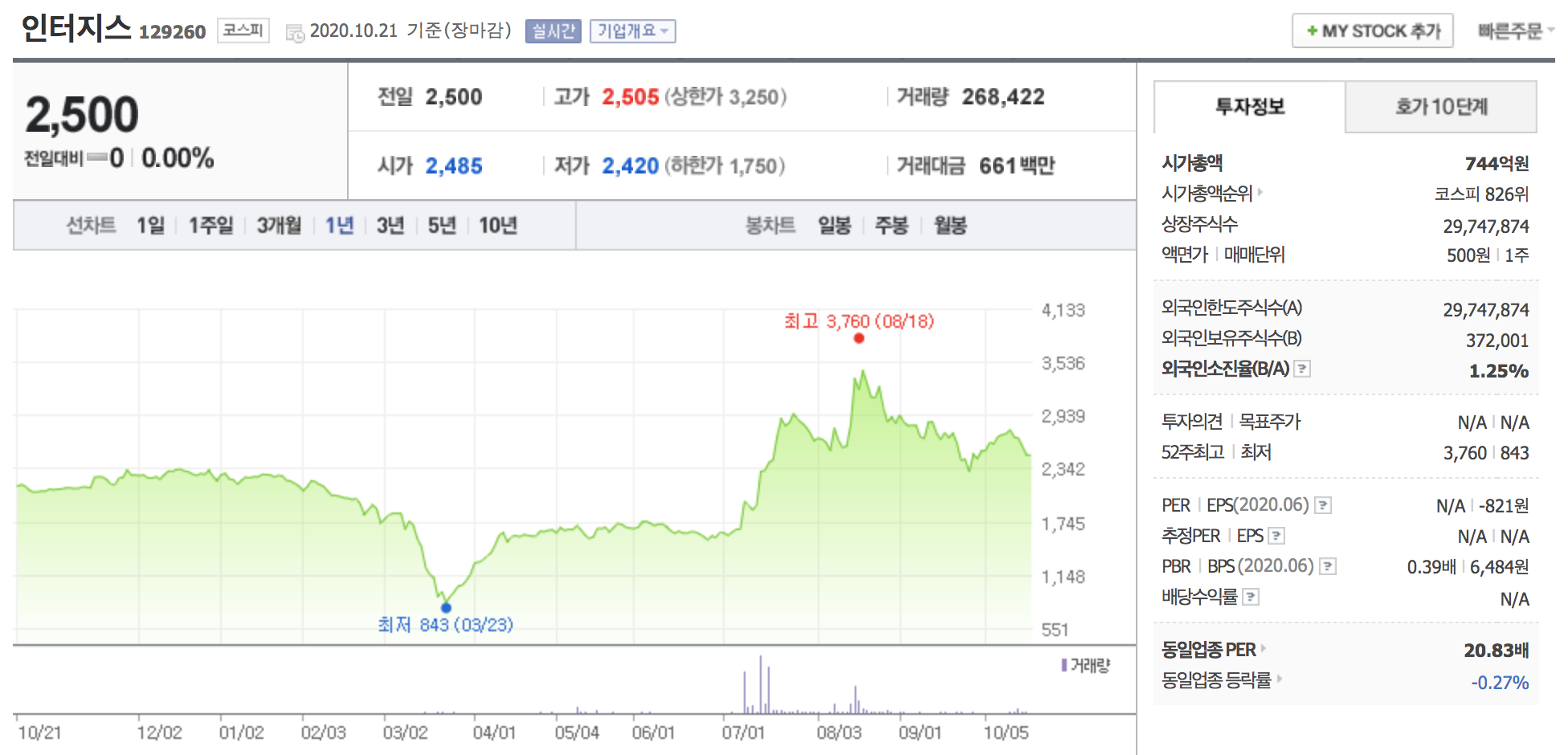Select the 1년 line chart period
The image size is (1568, 755).
(x=339, y=226)
